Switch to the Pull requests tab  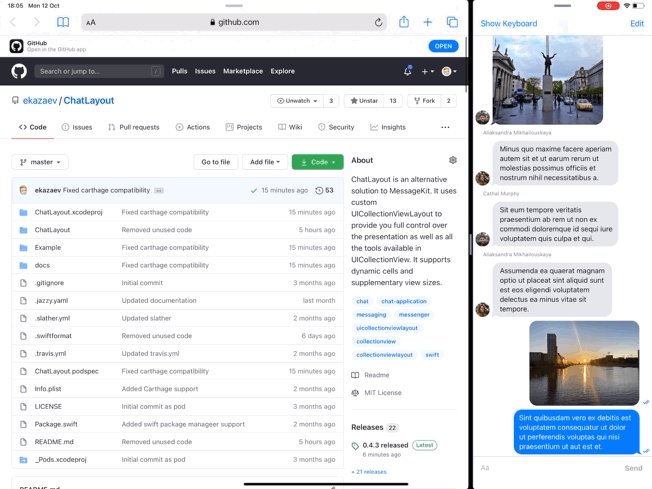133,127
